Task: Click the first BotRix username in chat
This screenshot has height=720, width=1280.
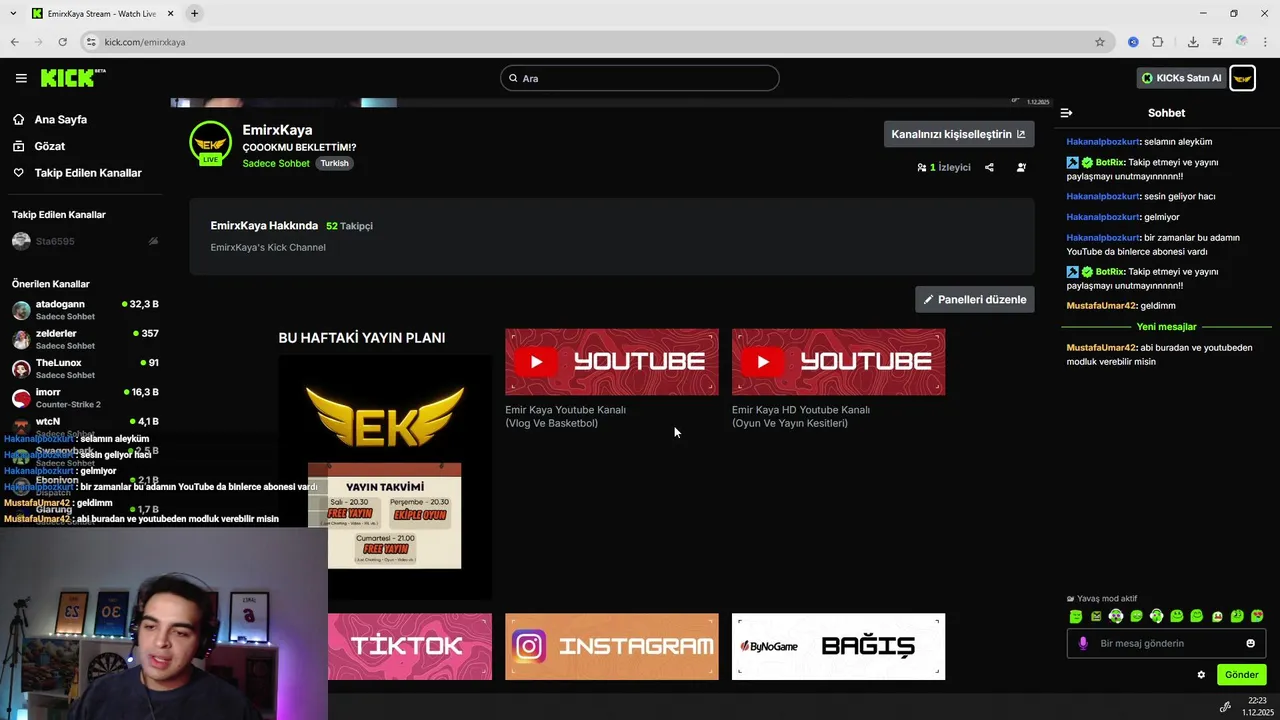Action: point(1110,162)
